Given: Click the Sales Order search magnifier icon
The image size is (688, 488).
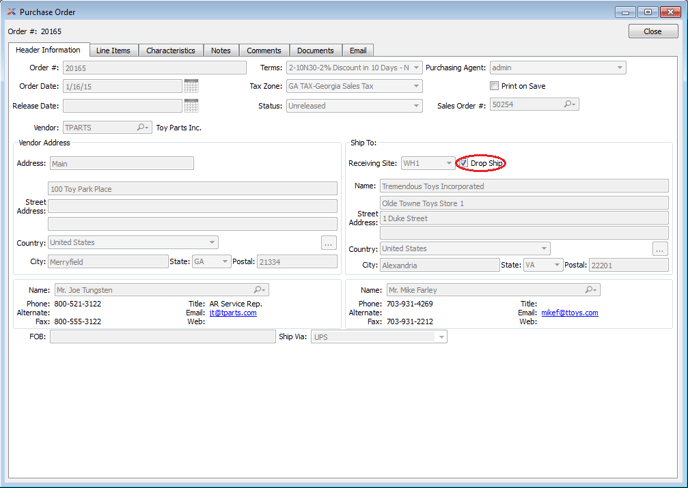Looking at the screenshot, I should tap(569, 105).
